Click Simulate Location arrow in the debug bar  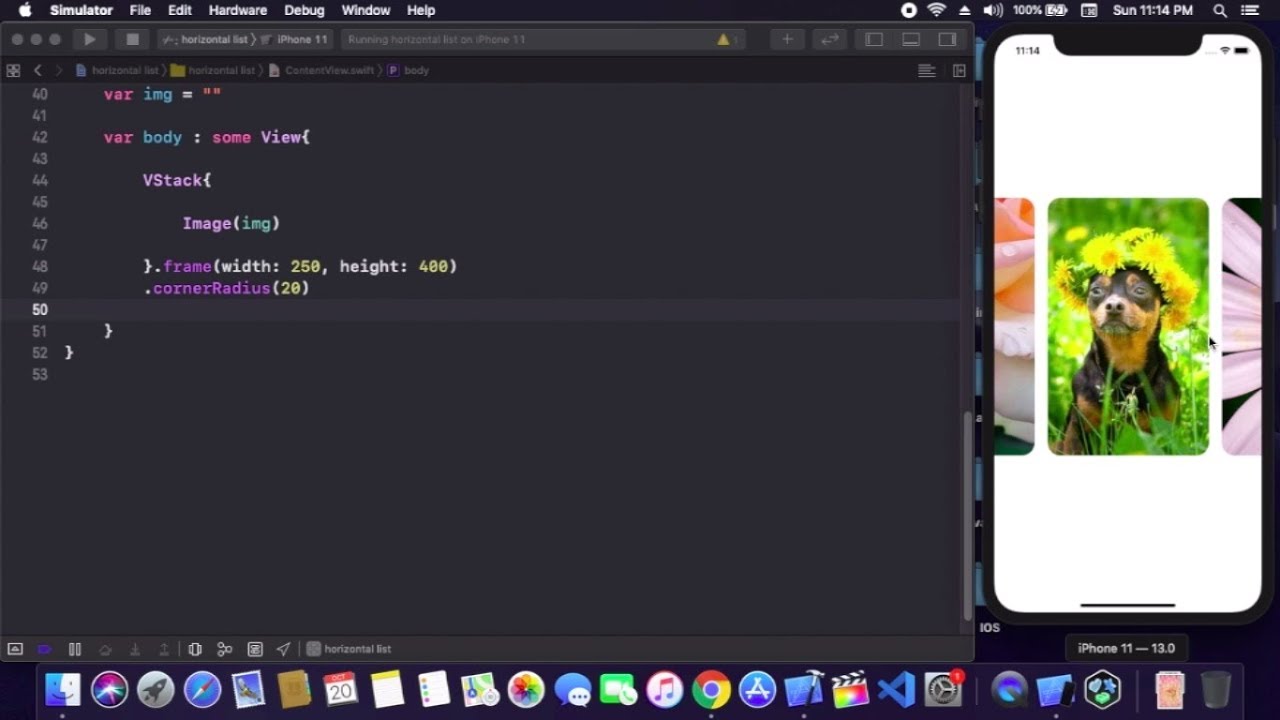tap(284, 649)
